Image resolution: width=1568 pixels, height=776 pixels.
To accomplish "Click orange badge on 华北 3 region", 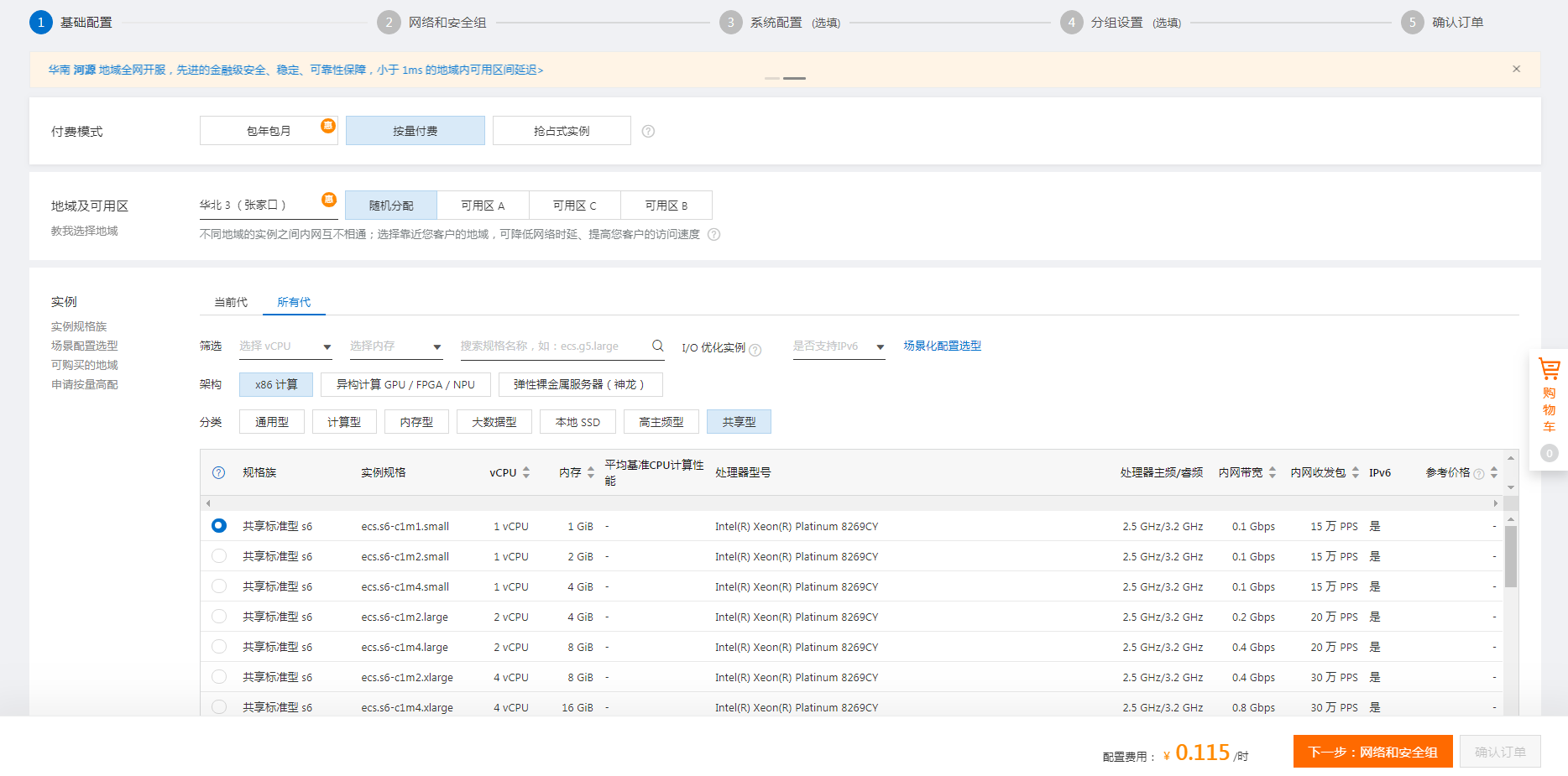I will 329,200.
